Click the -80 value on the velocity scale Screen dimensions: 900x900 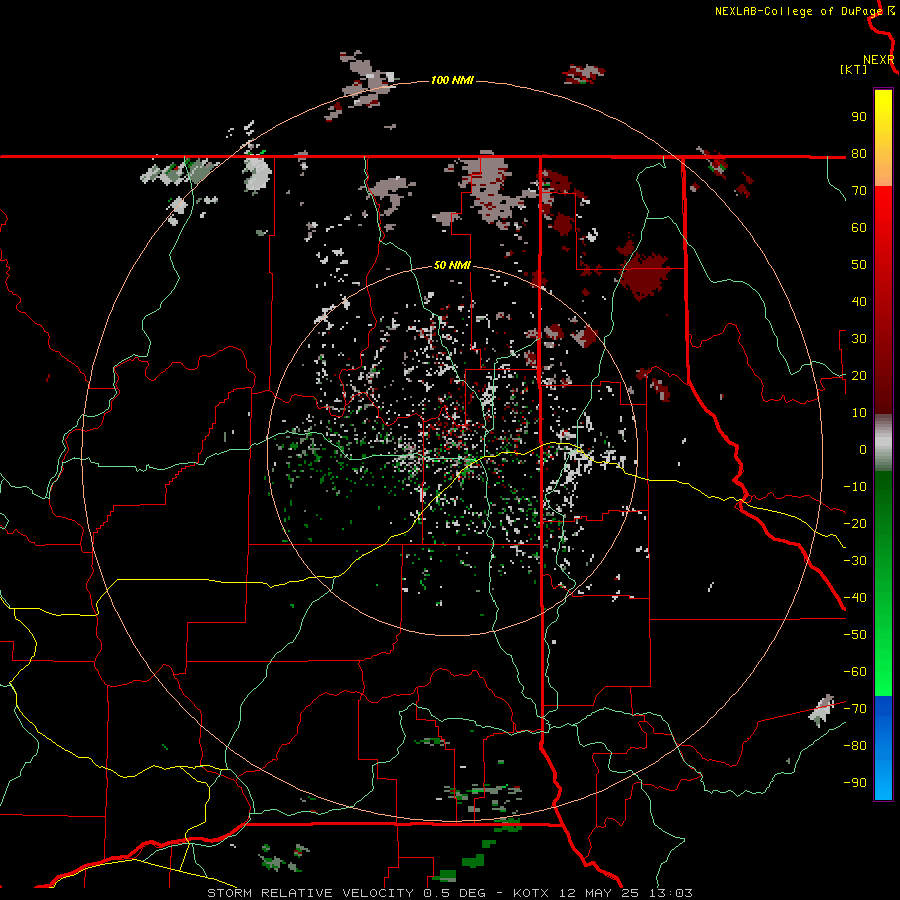coord(855,746)
